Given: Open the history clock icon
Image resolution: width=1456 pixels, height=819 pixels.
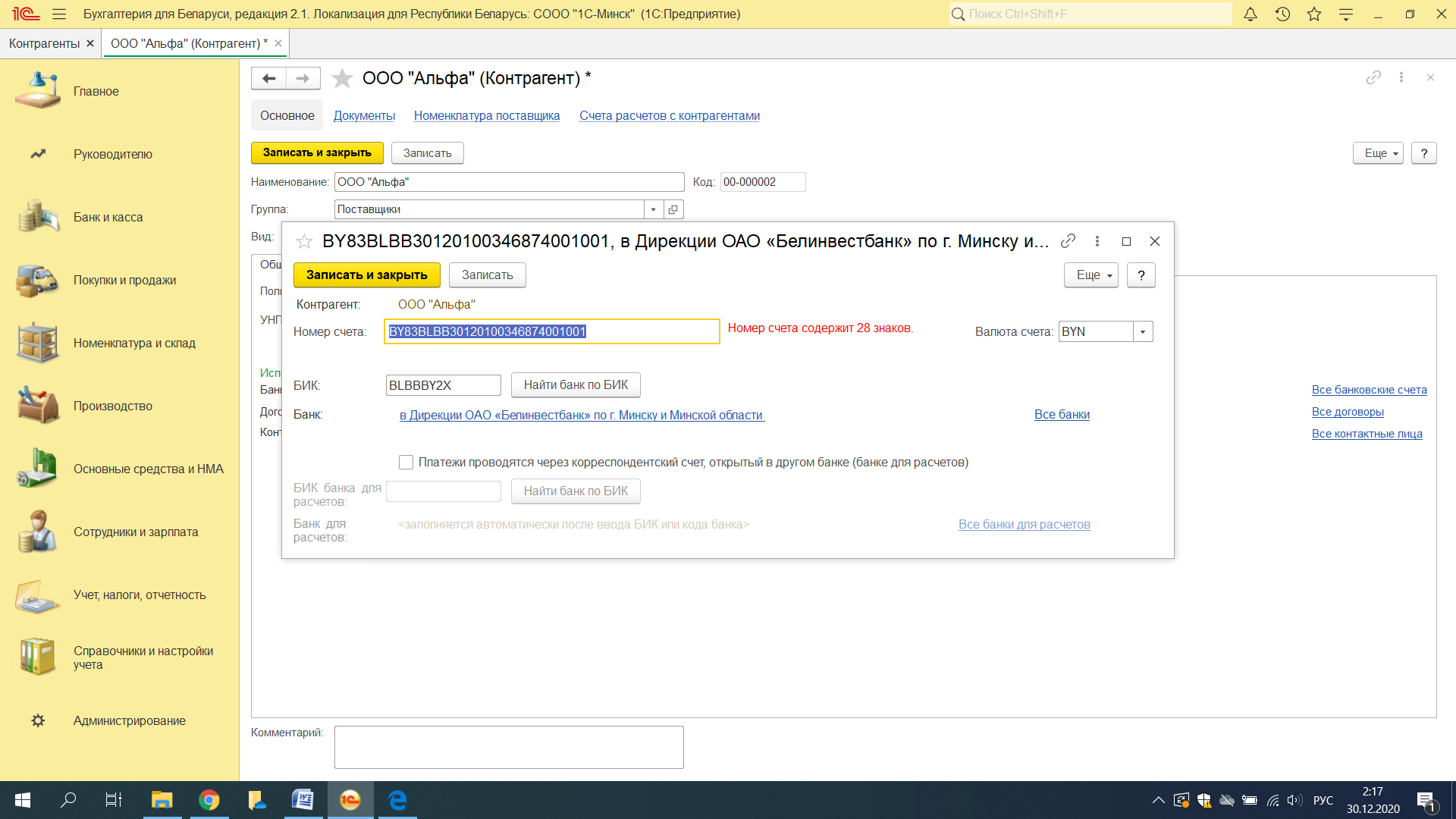Looking at the screenshot, I should coord(1282,14).
